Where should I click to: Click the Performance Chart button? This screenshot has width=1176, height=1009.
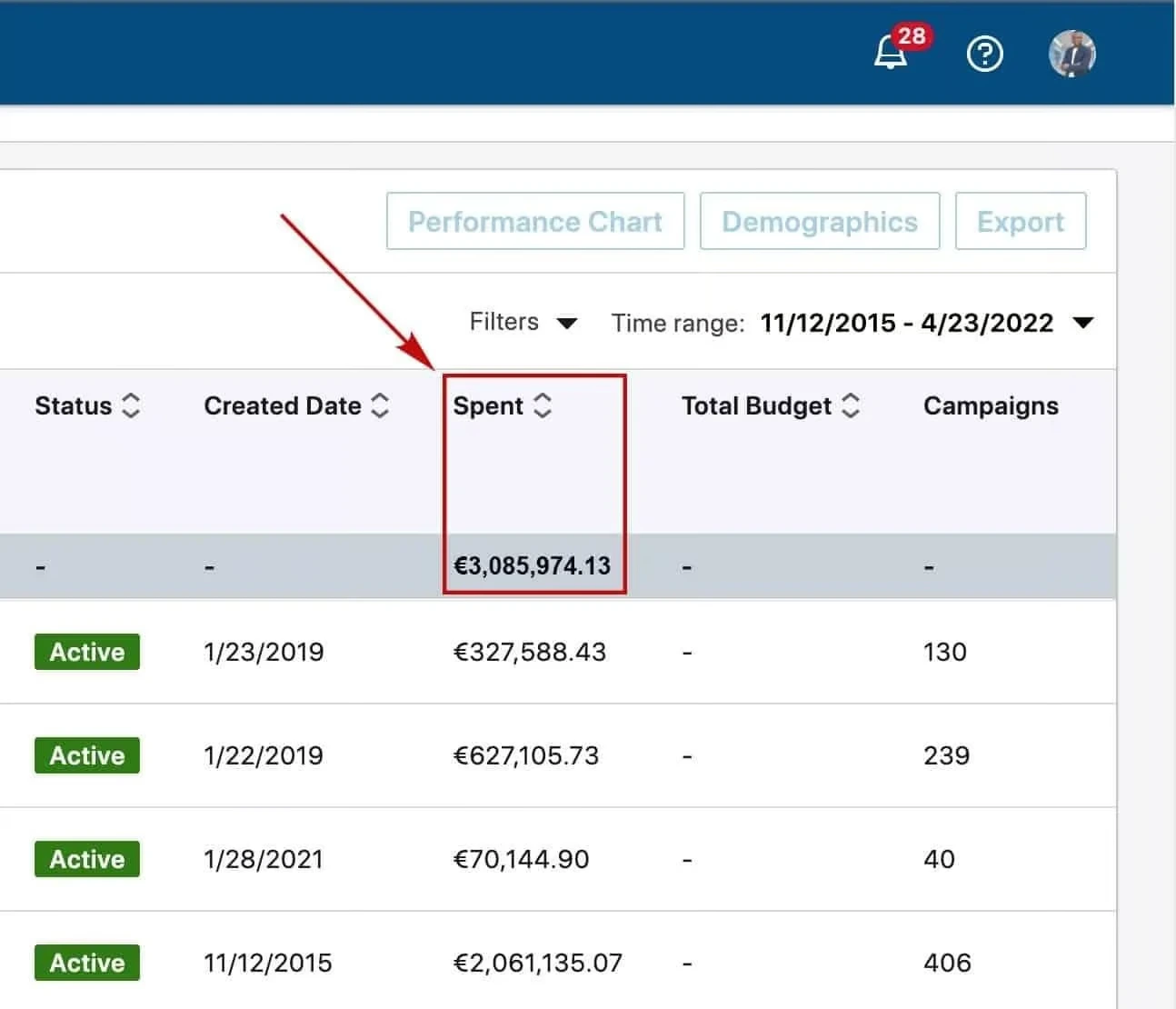(x=535, y=221)
